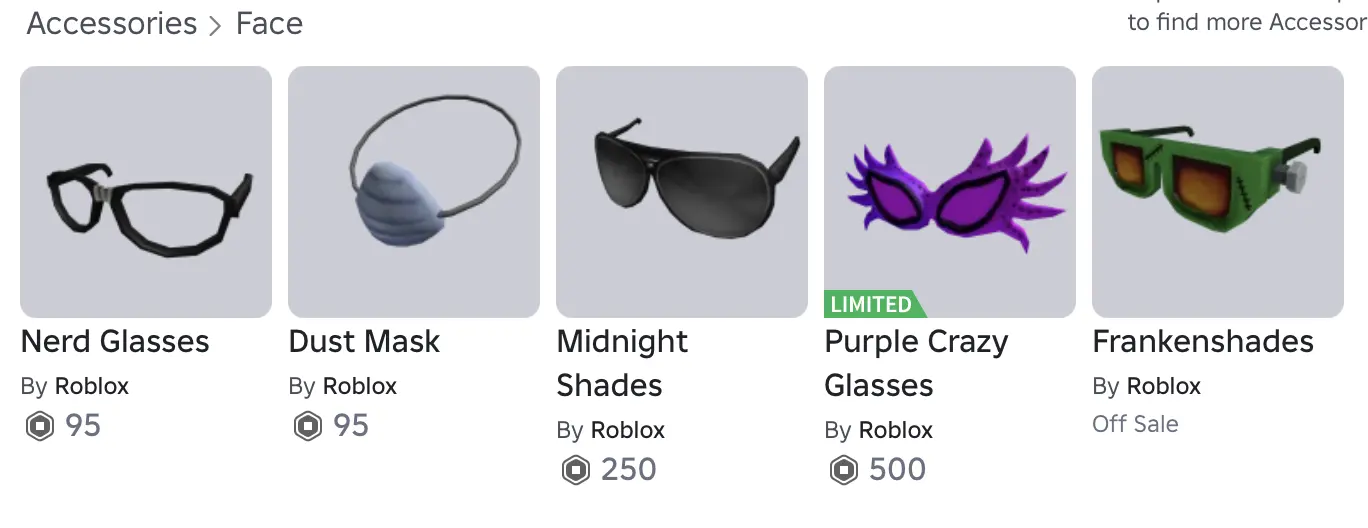
Task: Click the Robux icon beside 250 price
Action: click(575, 471)
